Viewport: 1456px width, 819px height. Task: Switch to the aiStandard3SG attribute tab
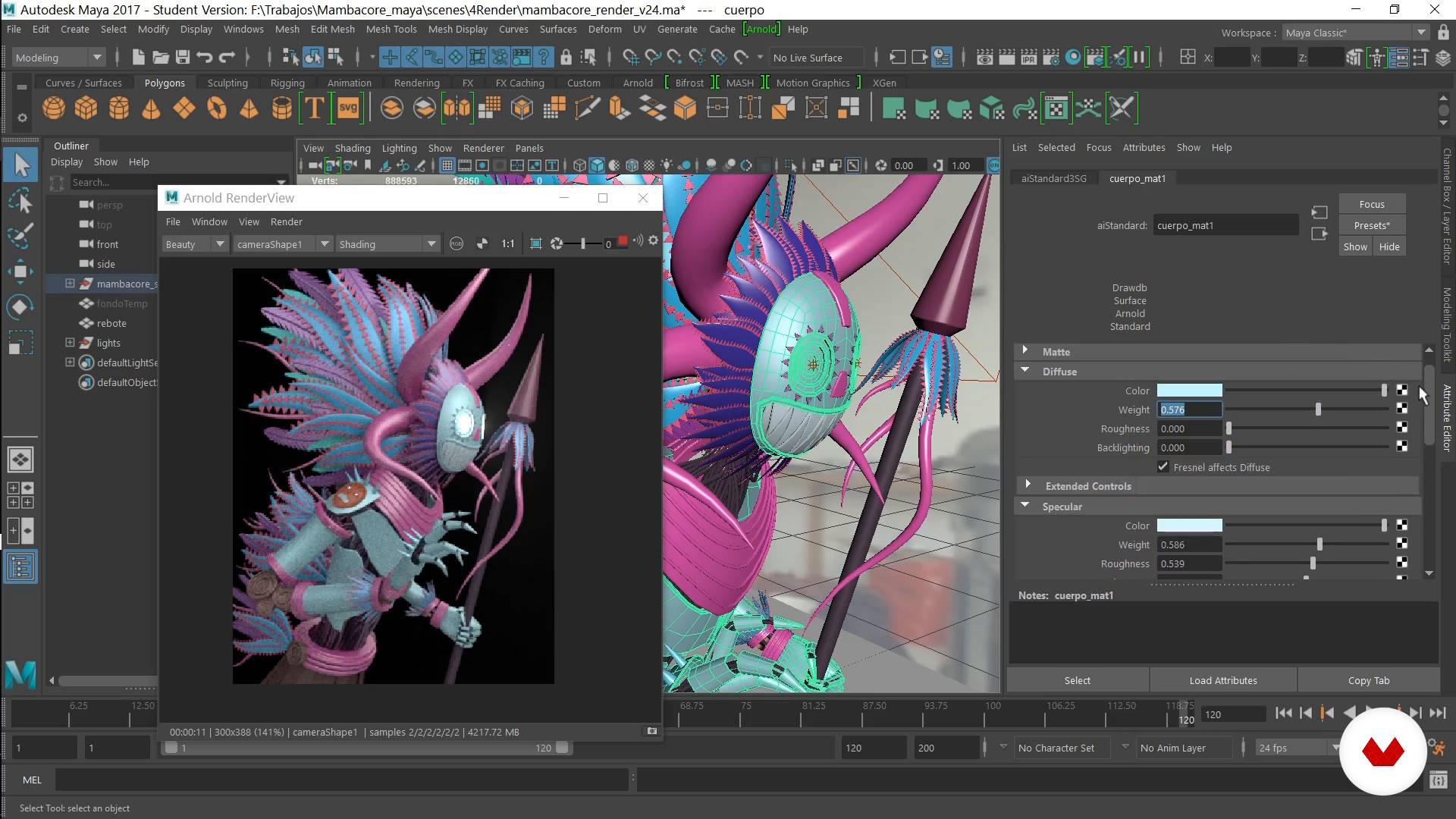click(1053, 178)
